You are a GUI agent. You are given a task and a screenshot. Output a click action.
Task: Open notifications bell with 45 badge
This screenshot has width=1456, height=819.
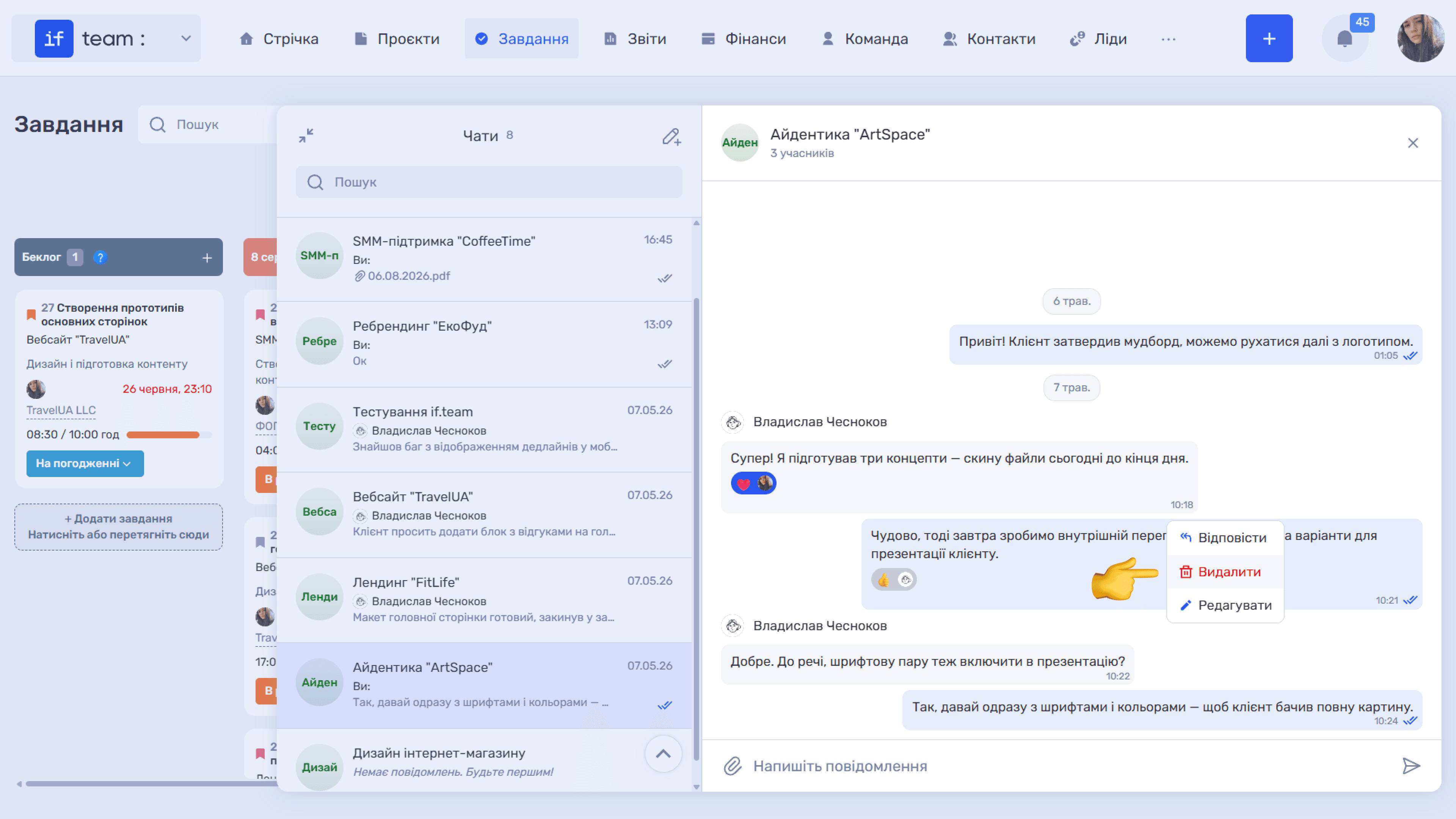1345,38
